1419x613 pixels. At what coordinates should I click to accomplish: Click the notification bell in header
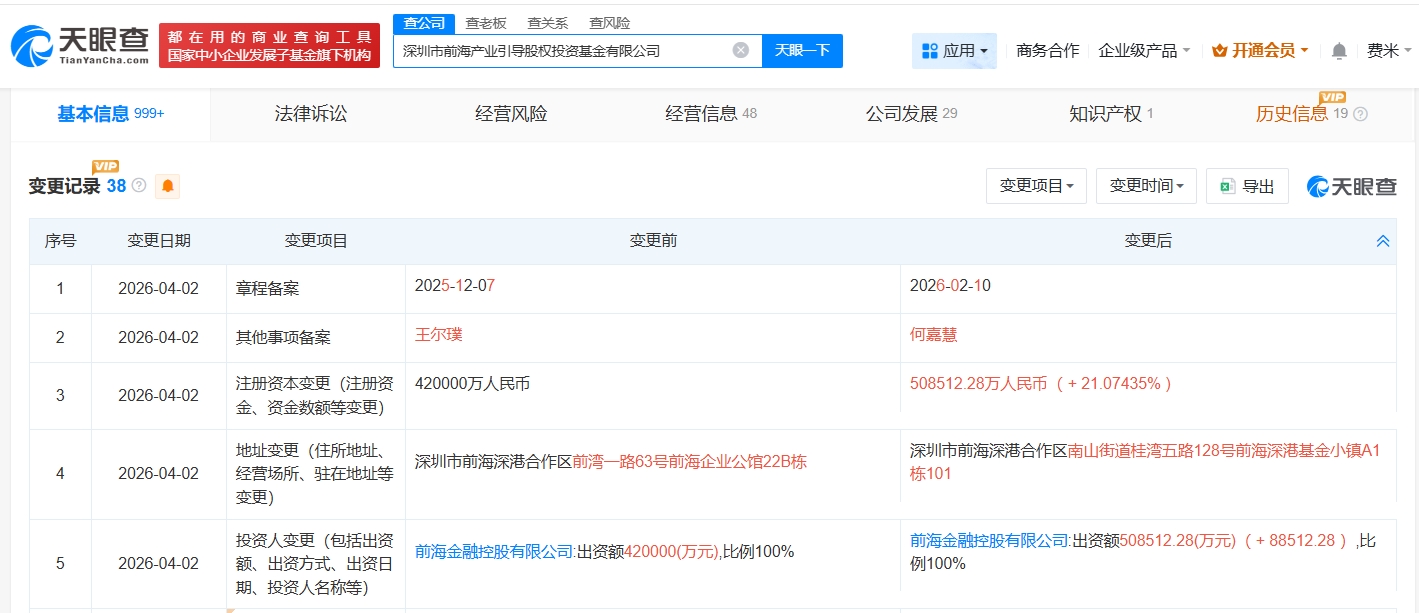1339,51
